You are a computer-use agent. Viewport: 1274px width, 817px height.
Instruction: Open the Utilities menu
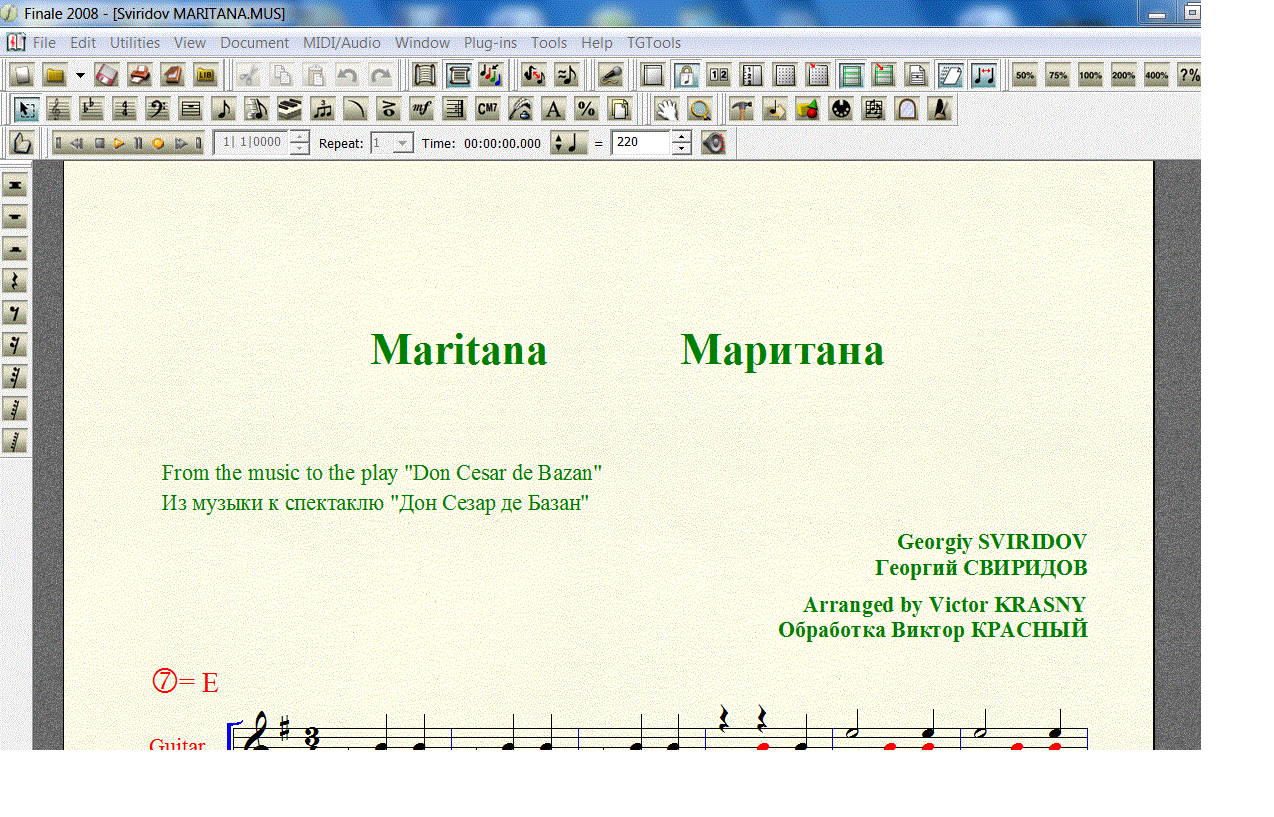pyautogui.click(x=135, y=43)
